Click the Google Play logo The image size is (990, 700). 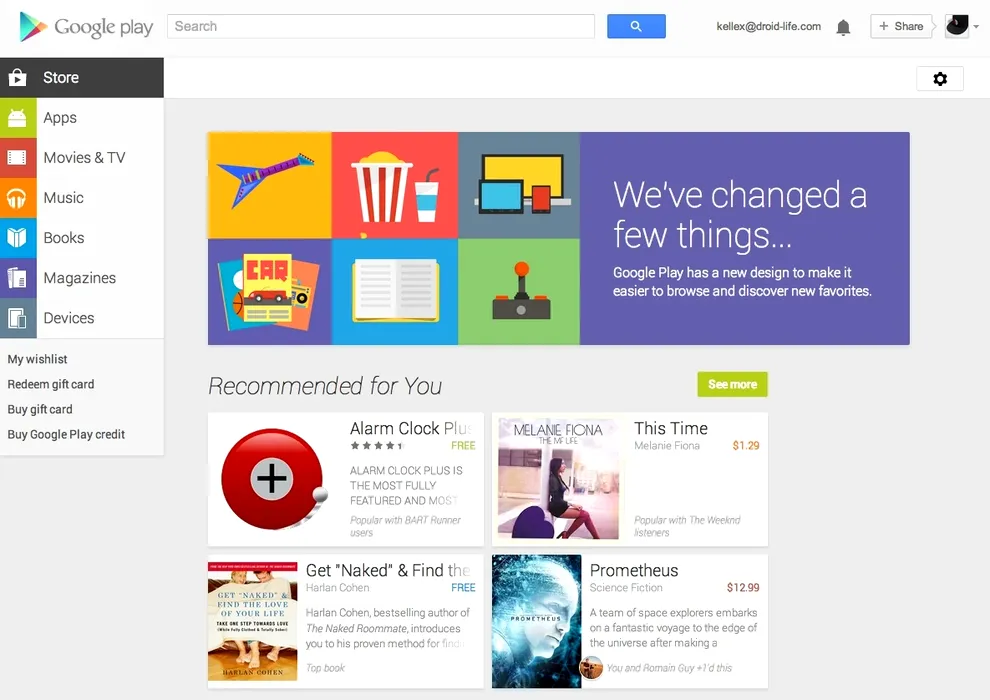pyautogui.click(x=86, y=27)
